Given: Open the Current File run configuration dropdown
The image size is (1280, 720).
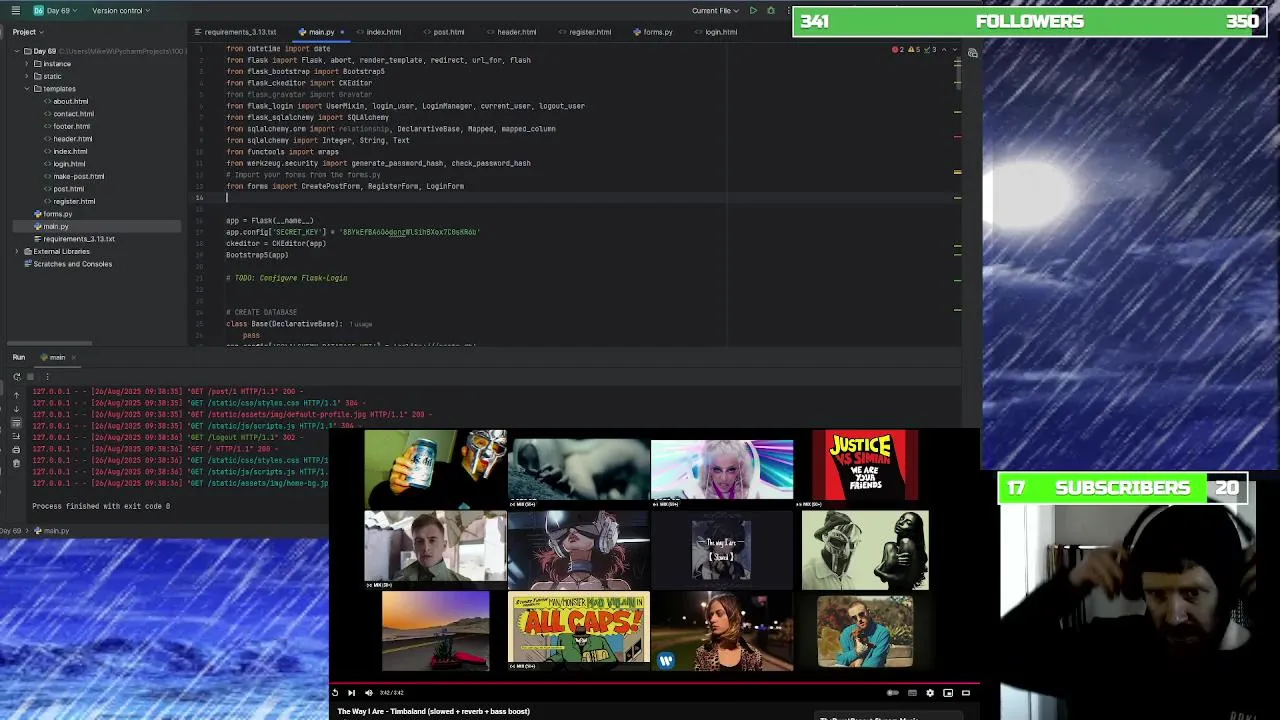Looking at the screenshot, I should click(x=716, y=10).
